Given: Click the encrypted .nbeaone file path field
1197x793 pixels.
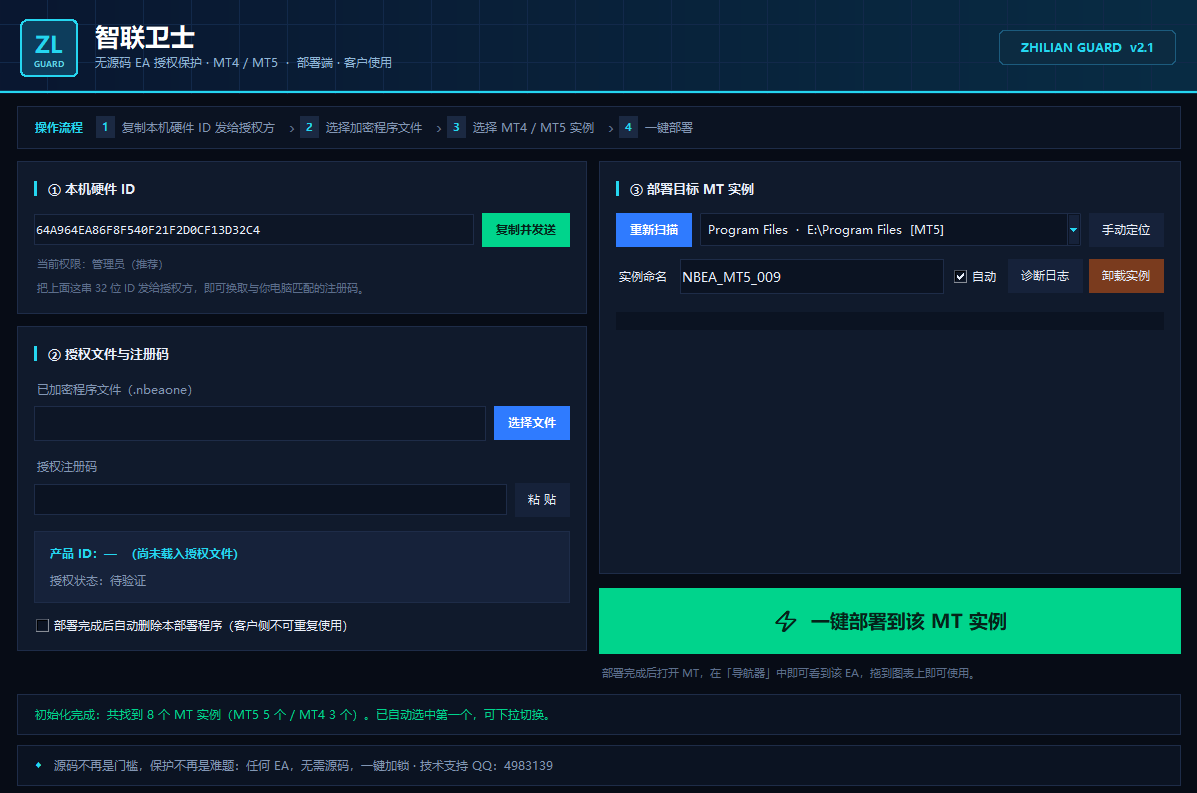Looking at the screenshot, I should [260, 424].
